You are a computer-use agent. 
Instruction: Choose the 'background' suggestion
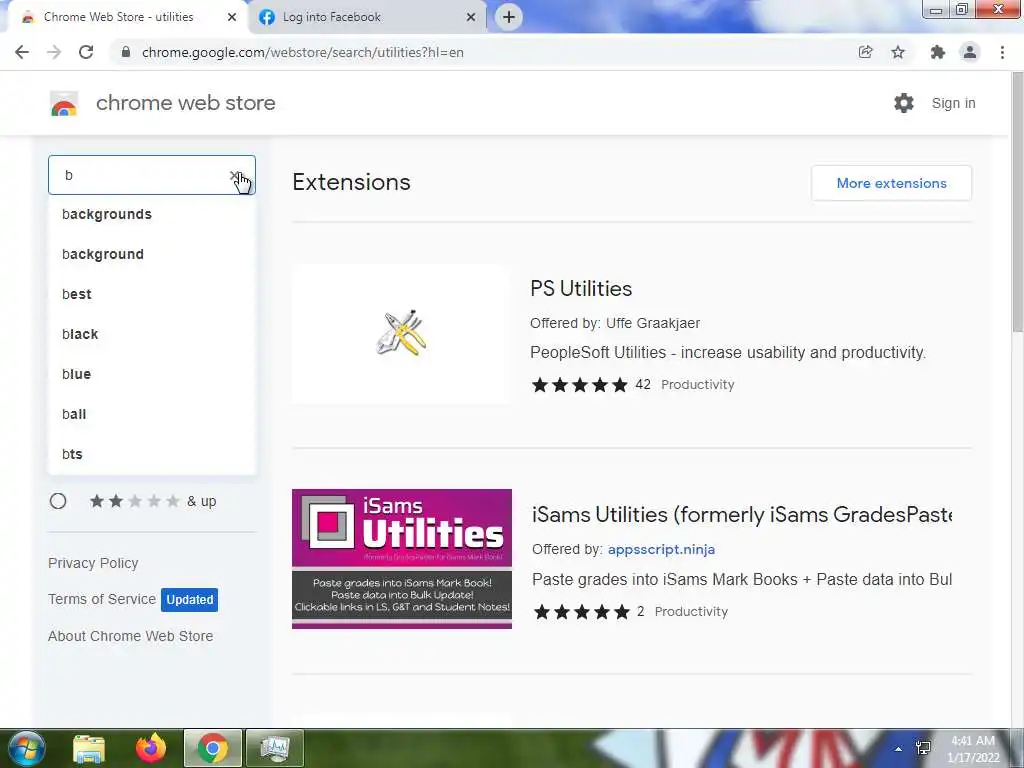[x=152, y=254]
